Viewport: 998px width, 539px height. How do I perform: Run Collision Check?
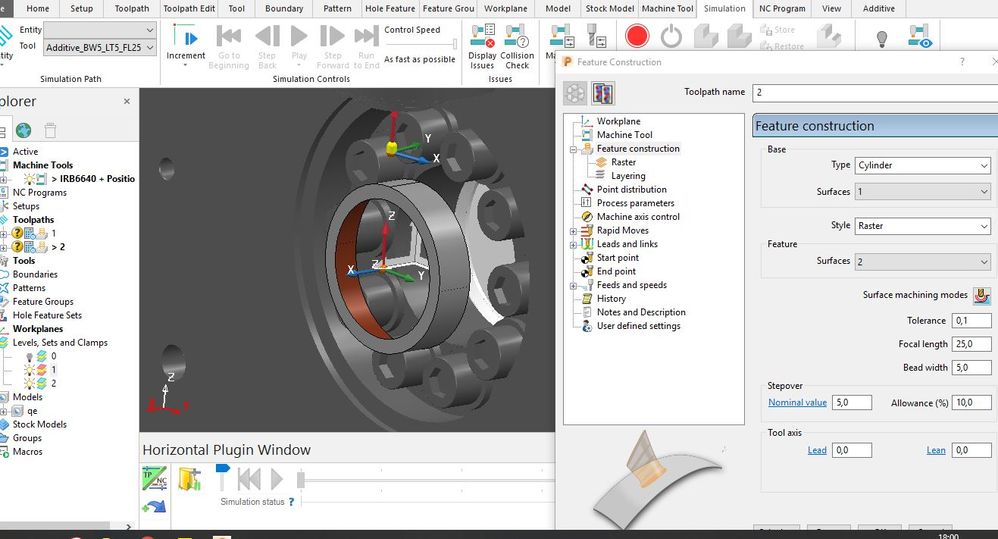[517, 46]
